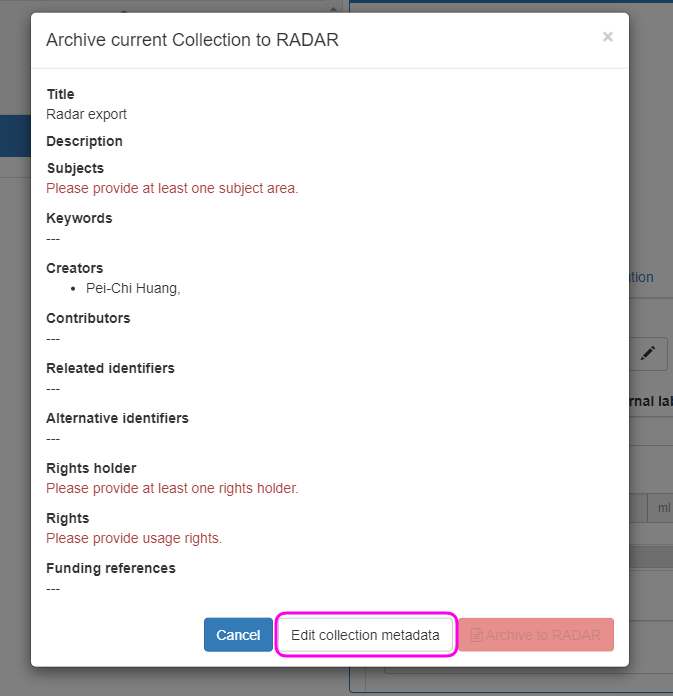This screenshot has height=696, width=673.
Task: Click the rights holder warning message
Action: click(172, 488)
